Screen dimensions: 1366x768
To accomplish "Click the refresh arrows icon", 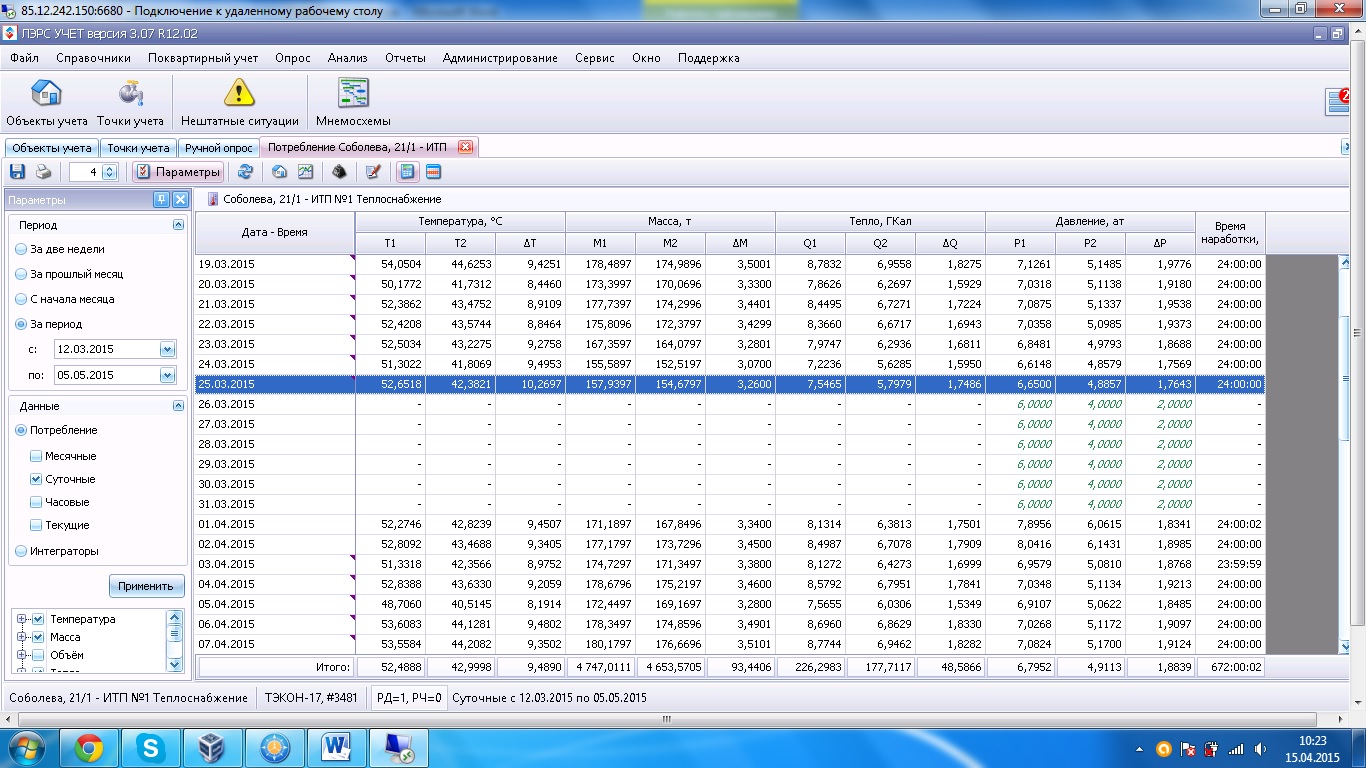I will (x=245, y=172).
